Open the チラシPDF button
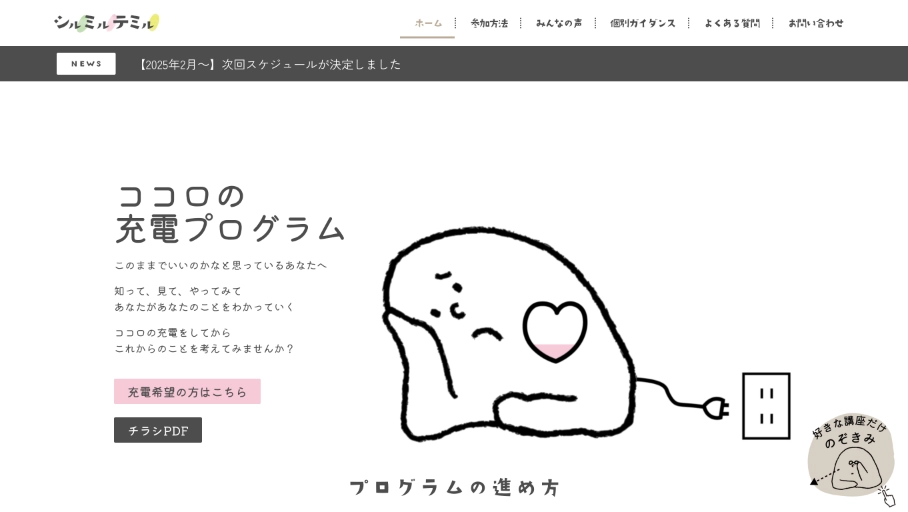 158,430
